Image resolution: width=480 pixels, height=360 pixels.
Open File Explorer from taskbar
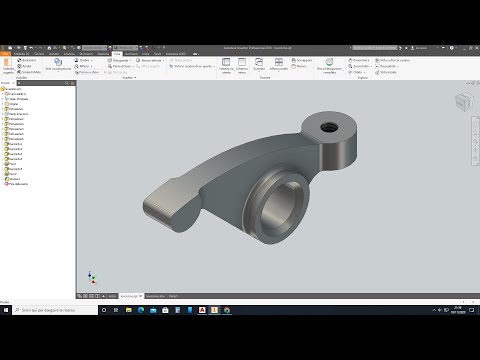[129, 310]
